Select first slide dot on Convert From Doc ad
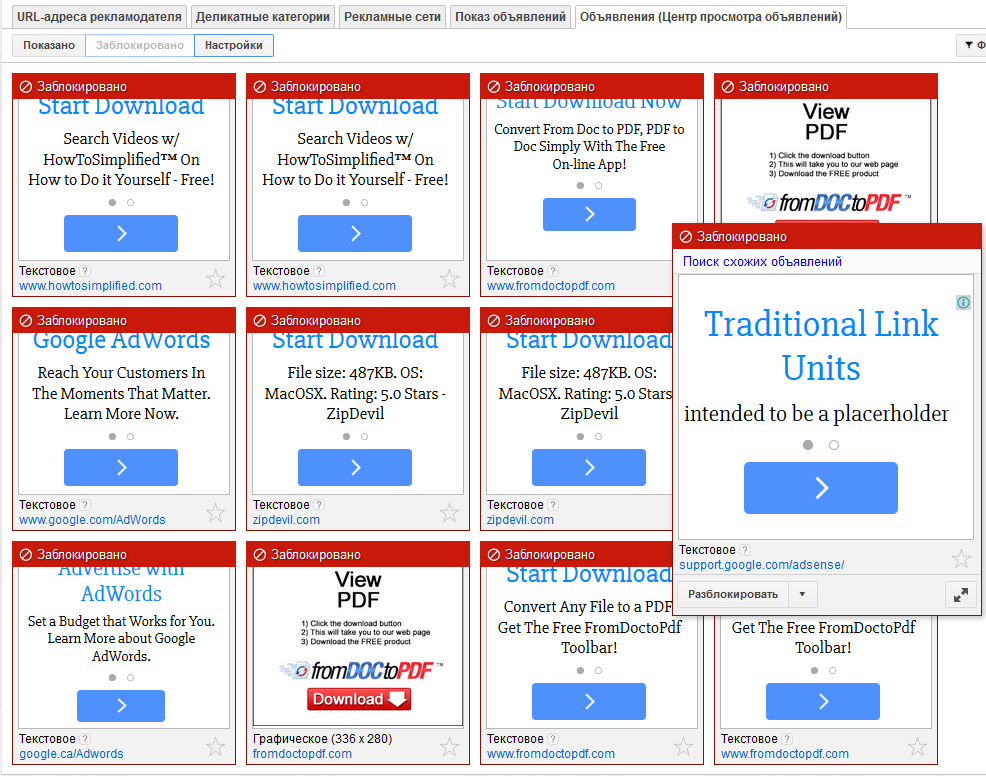The image size is (986, 776). (x=580, y=186)
